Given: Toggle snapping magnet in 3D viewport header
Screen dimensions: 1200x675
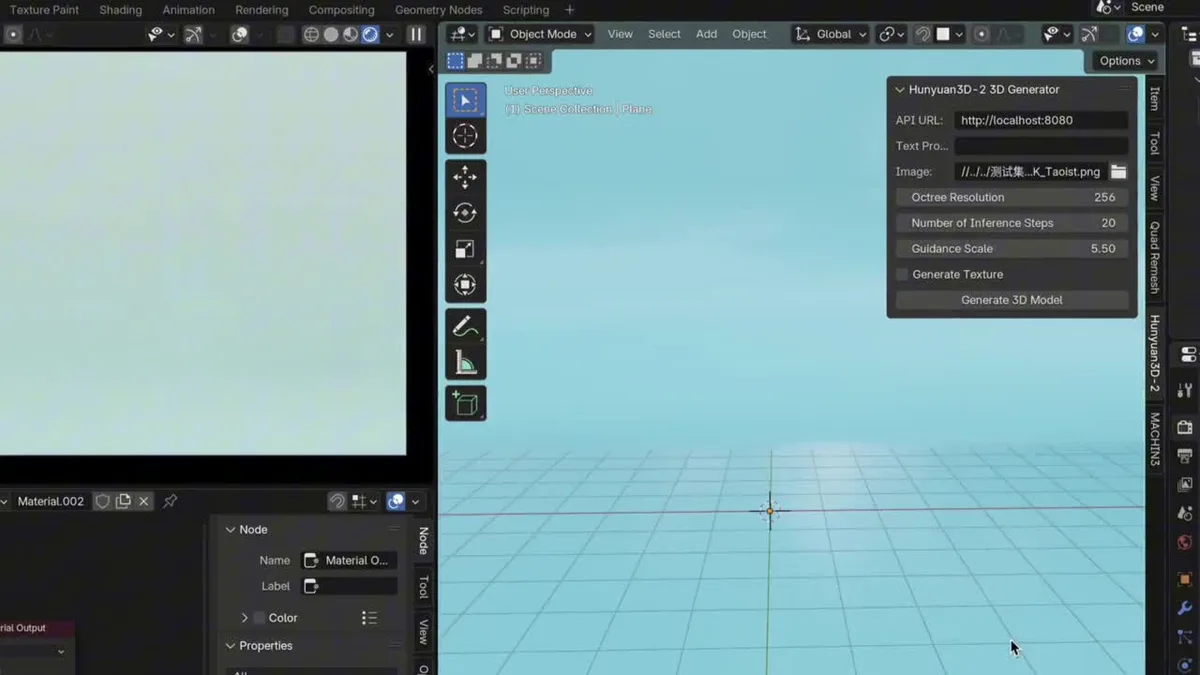Looking at the screenshot, I should [x=923, y=34].
